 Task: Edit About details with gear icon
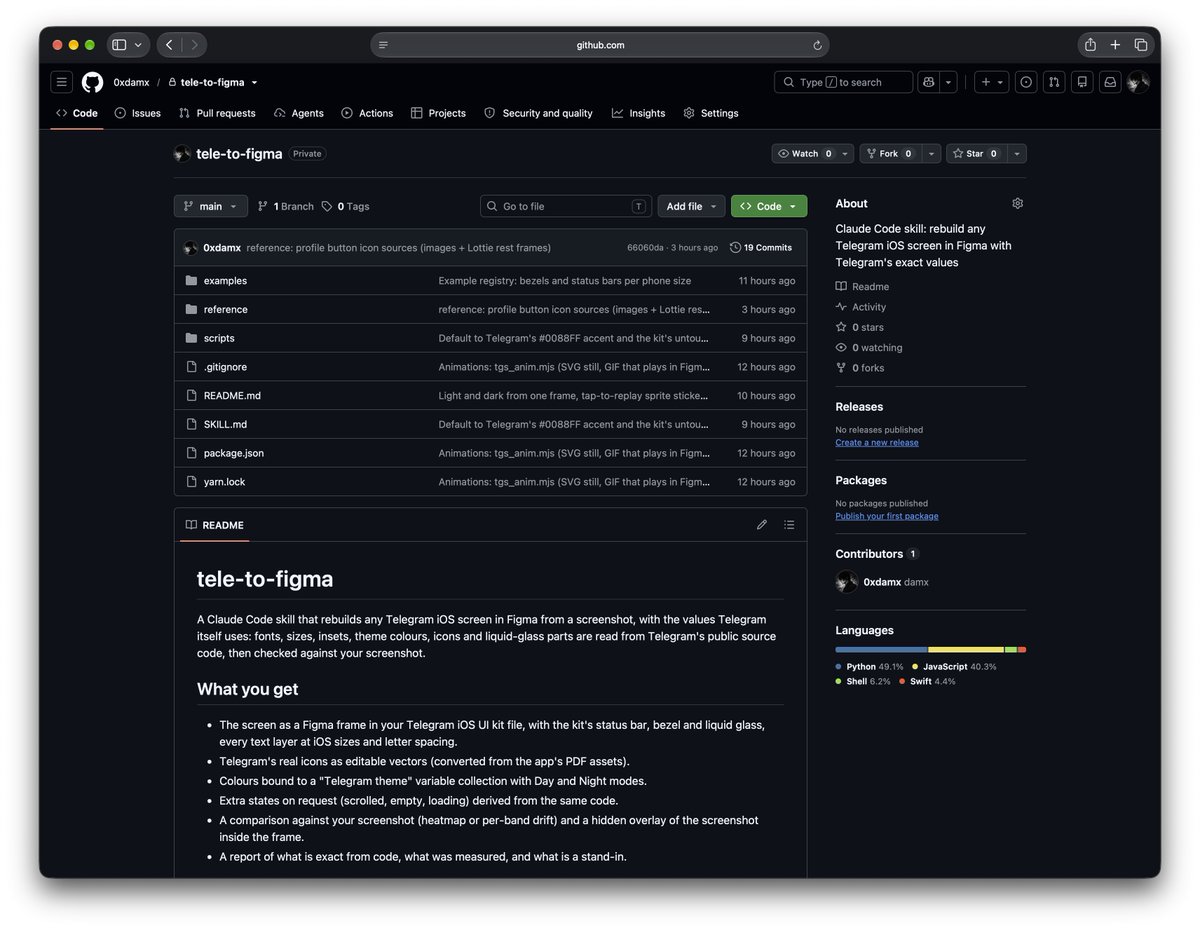tap(1017, 203)
